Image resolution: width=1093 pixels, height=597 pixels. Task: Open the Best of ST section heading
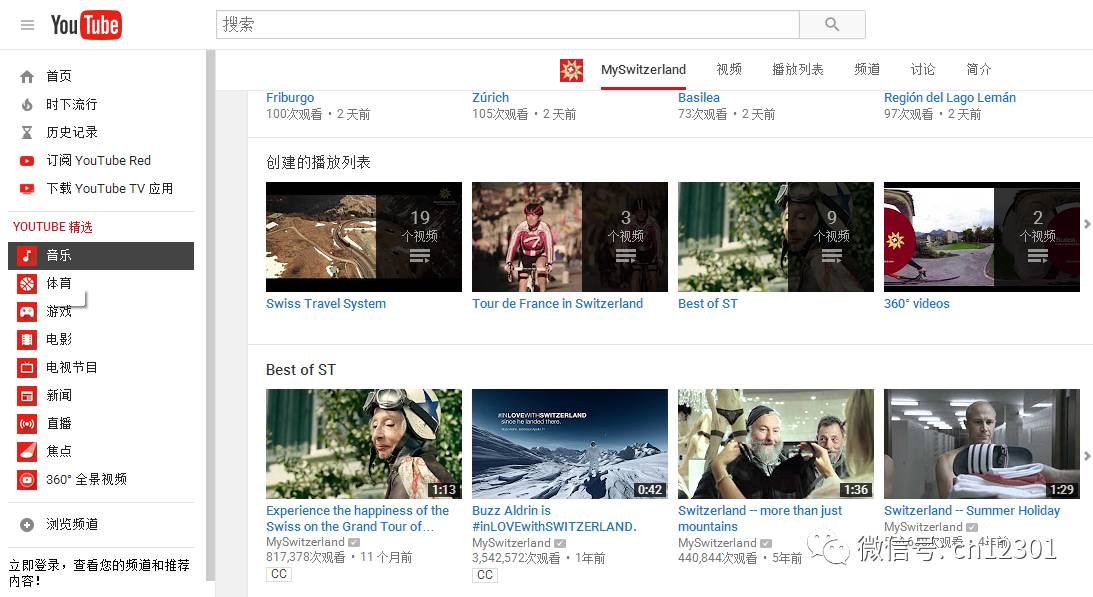tap(300, 370)
